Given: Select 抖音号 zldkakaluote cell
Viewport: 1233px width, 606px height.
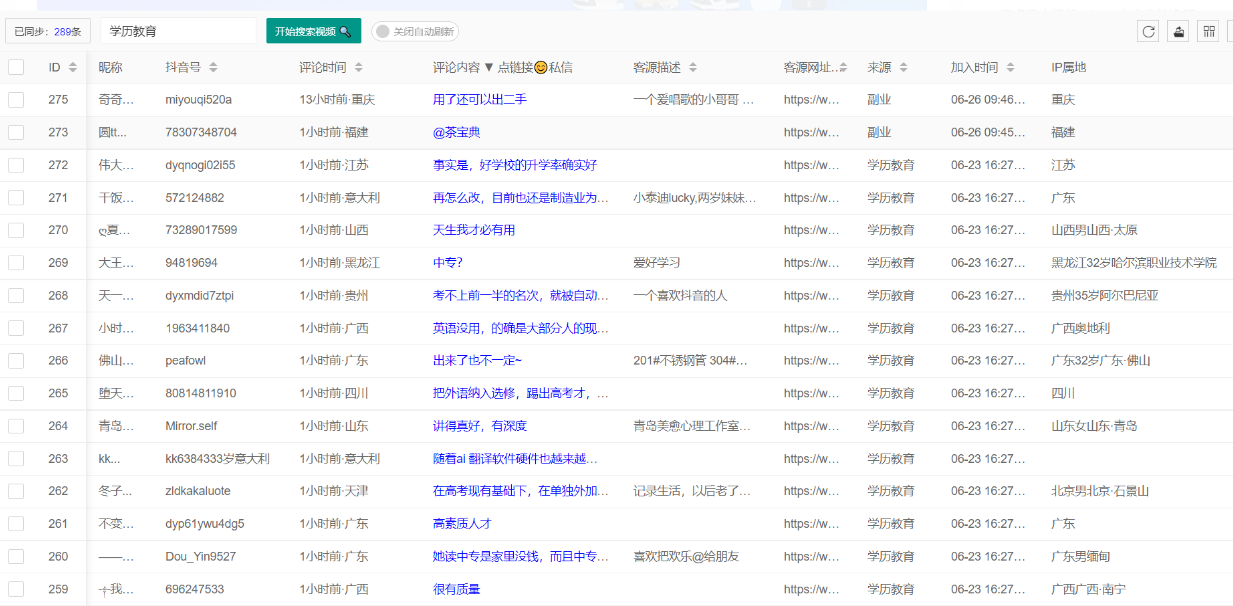Looking at the screenshot, I should click(x=198, y=491).
